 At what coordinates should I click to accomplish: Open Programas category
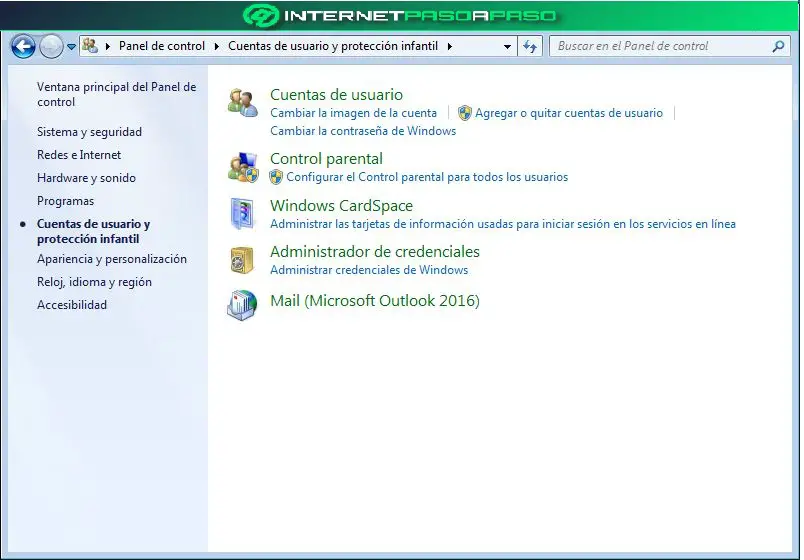coord(65,201)
